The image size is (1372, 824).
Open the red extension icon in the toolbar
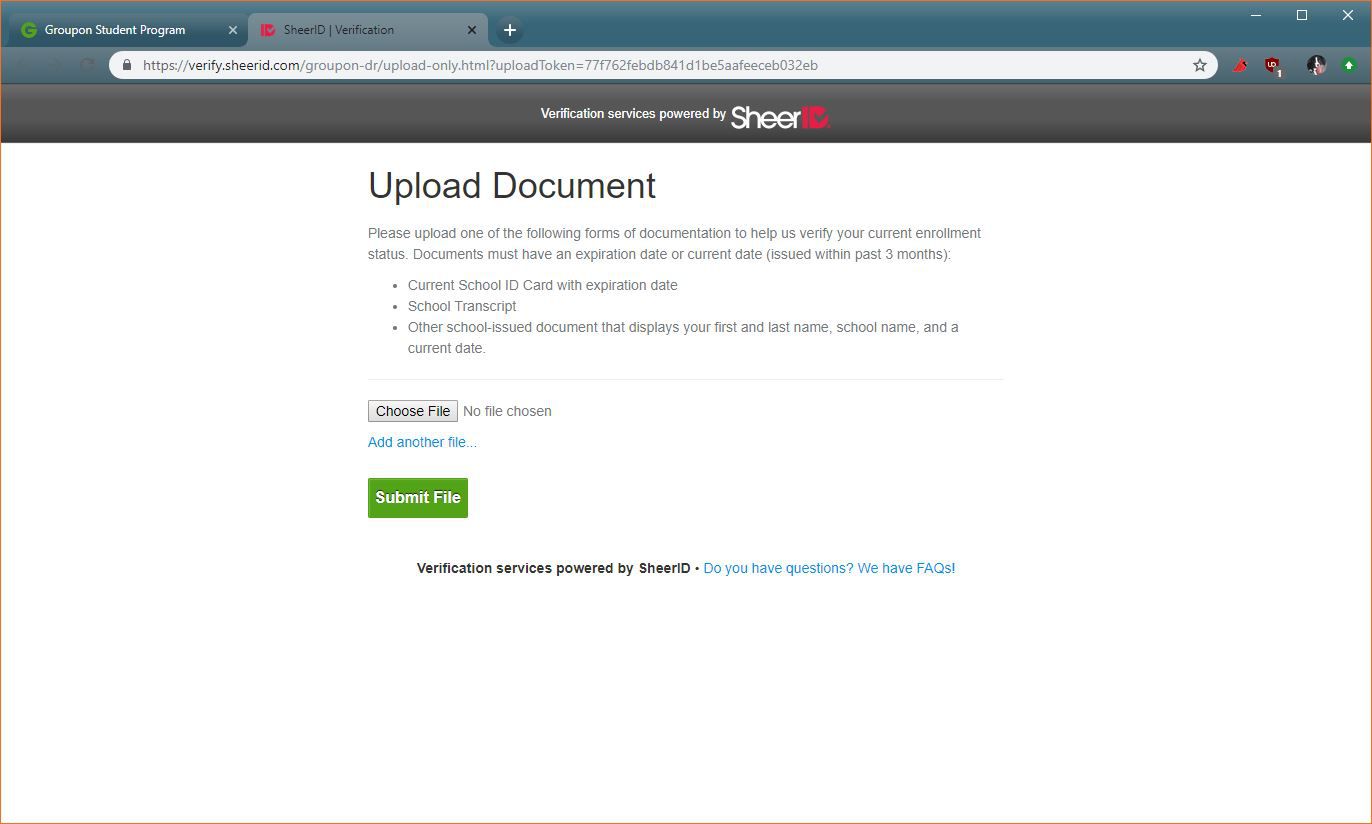click(x=1240, y=65)
